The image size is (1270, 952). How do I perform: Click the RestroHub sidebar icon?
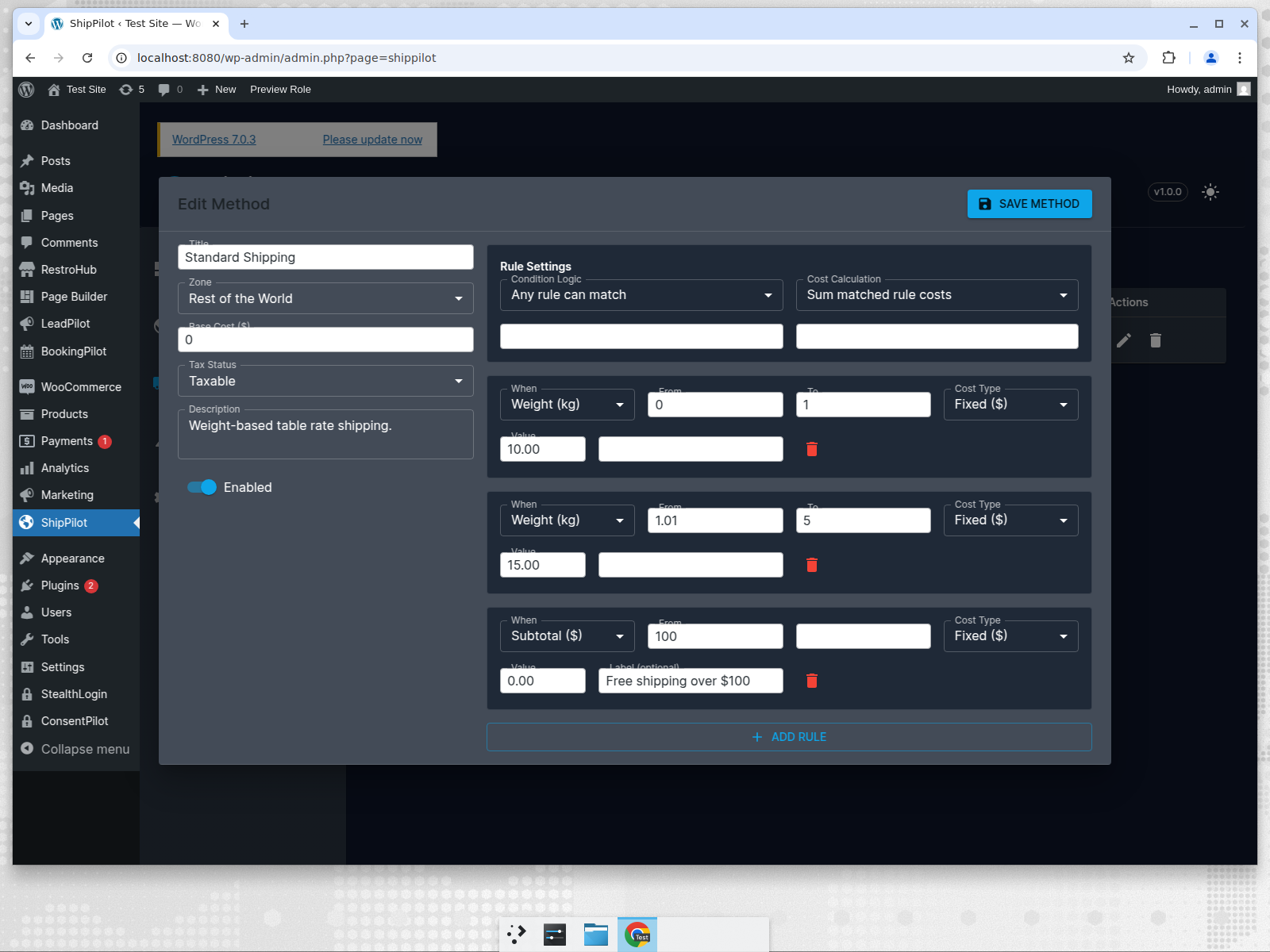point(27,270)
